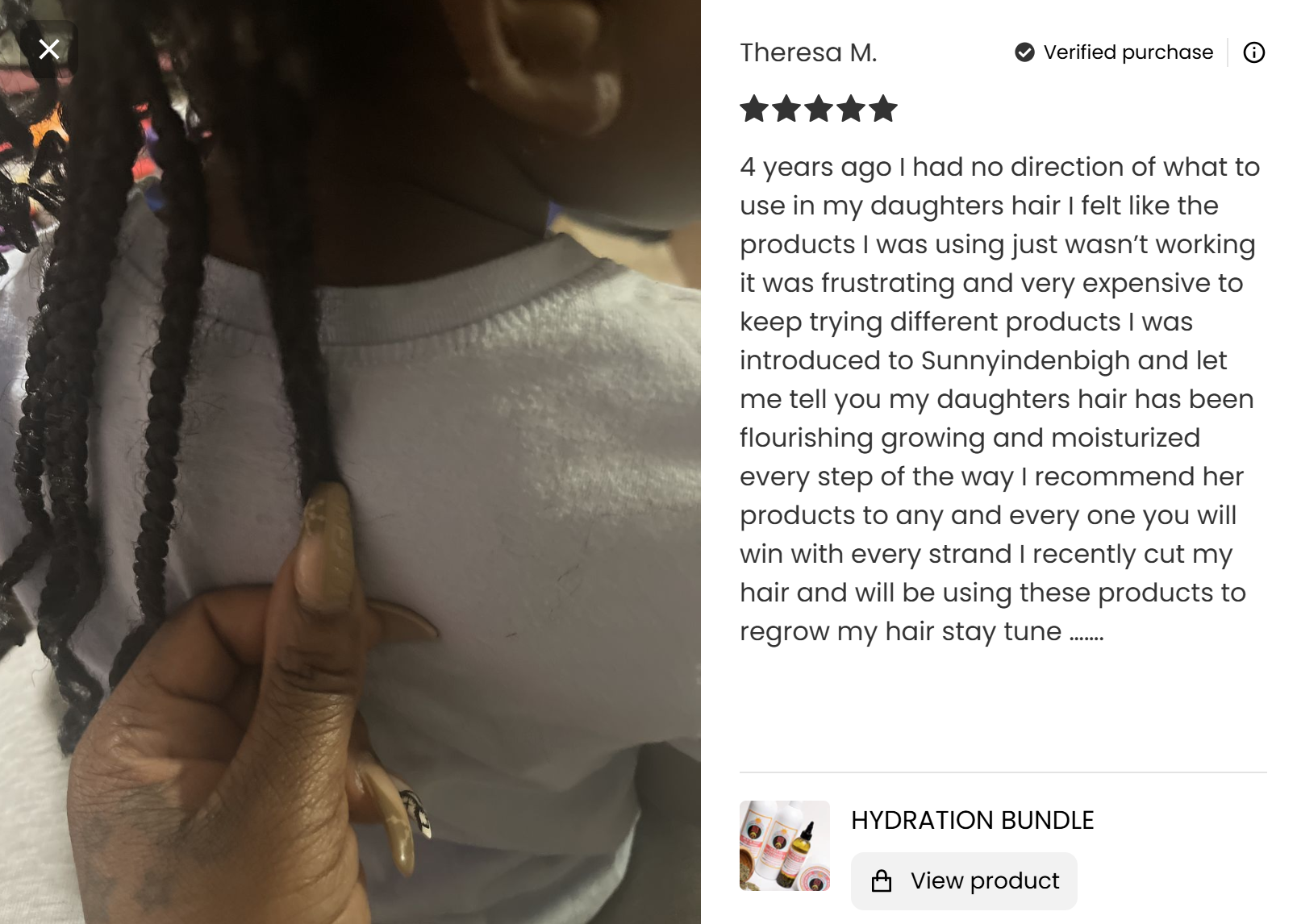The width and height of the screenshot is (1297, 924).
Task: Click the HYDRATION BUNDLE product title
Action: click(972, 820)
